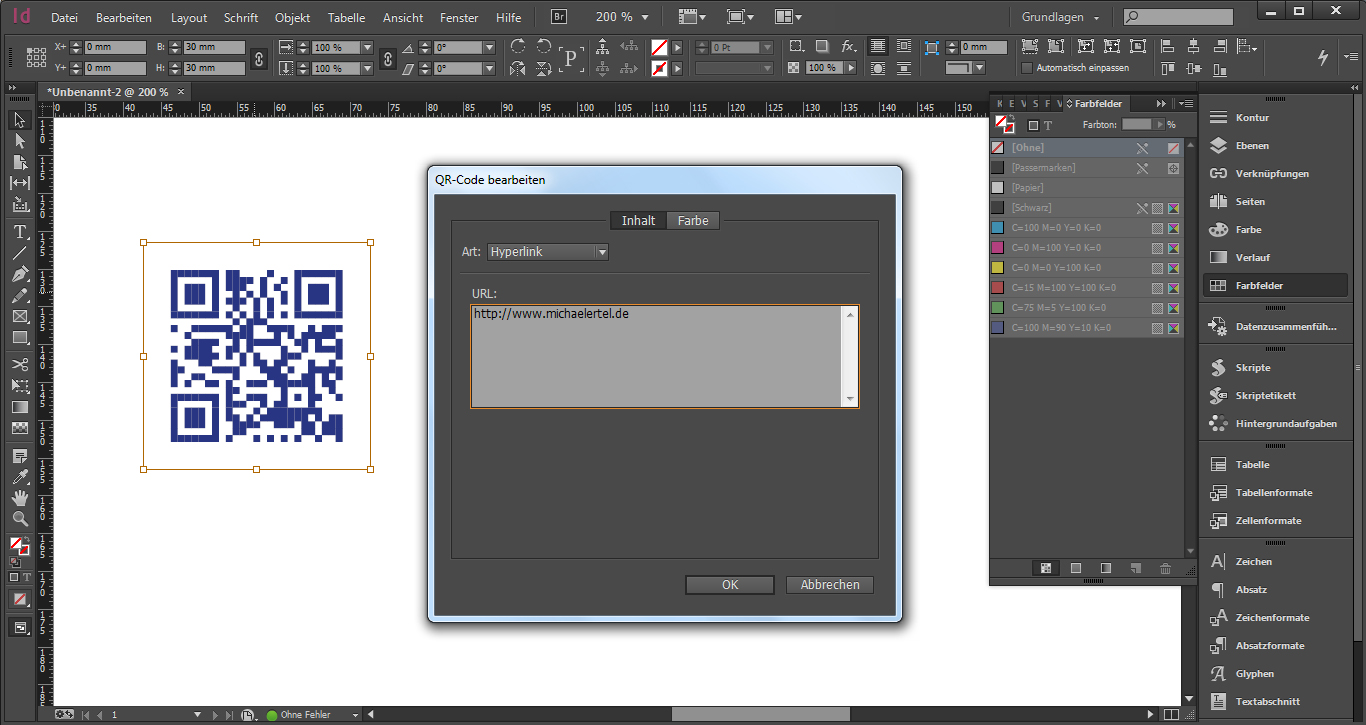
Task: Open the Verknüpfungen panel
Action: click(x=1274, y=174)
